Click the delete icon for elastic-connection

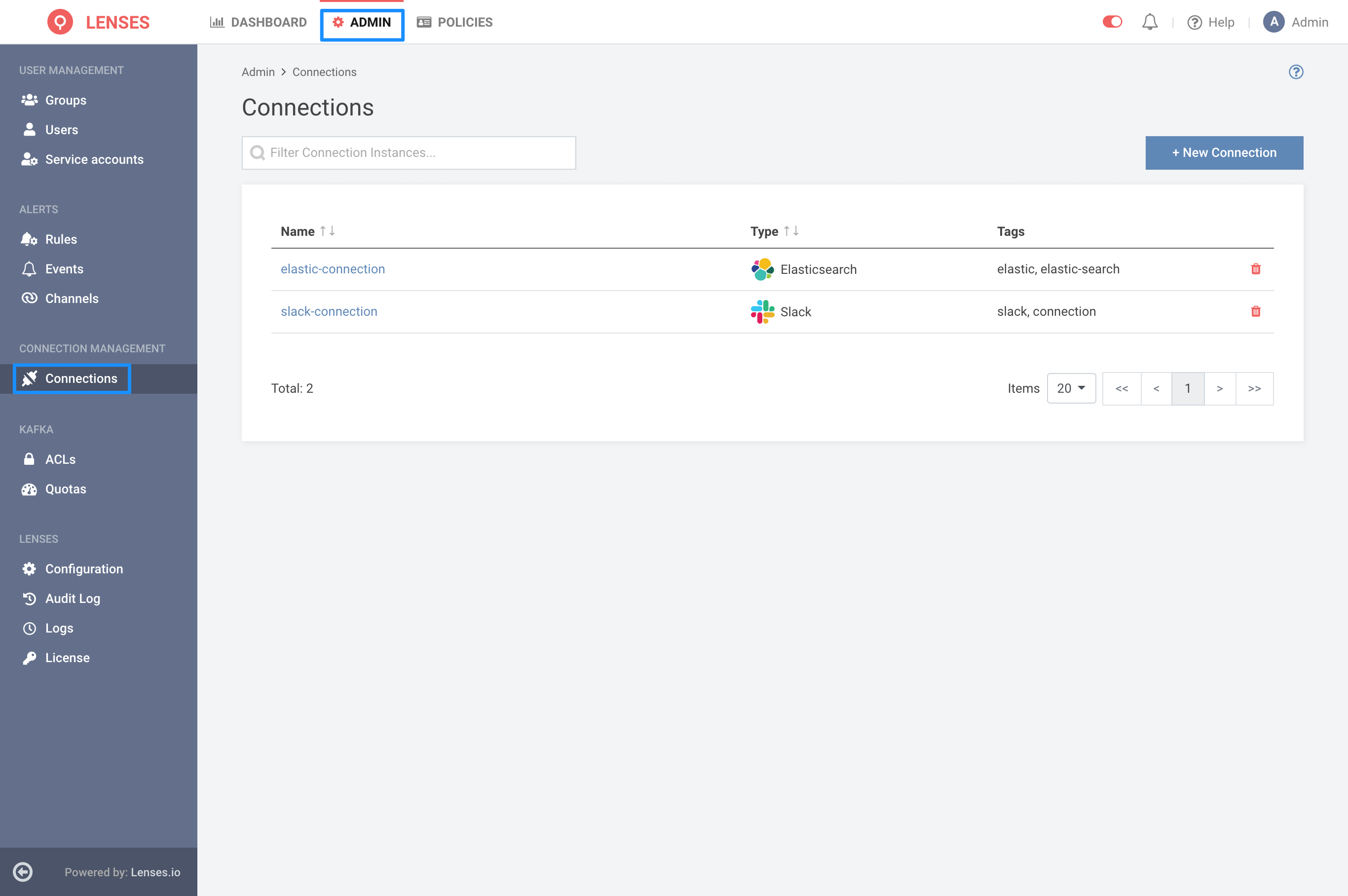click(x=1256, y=269)
